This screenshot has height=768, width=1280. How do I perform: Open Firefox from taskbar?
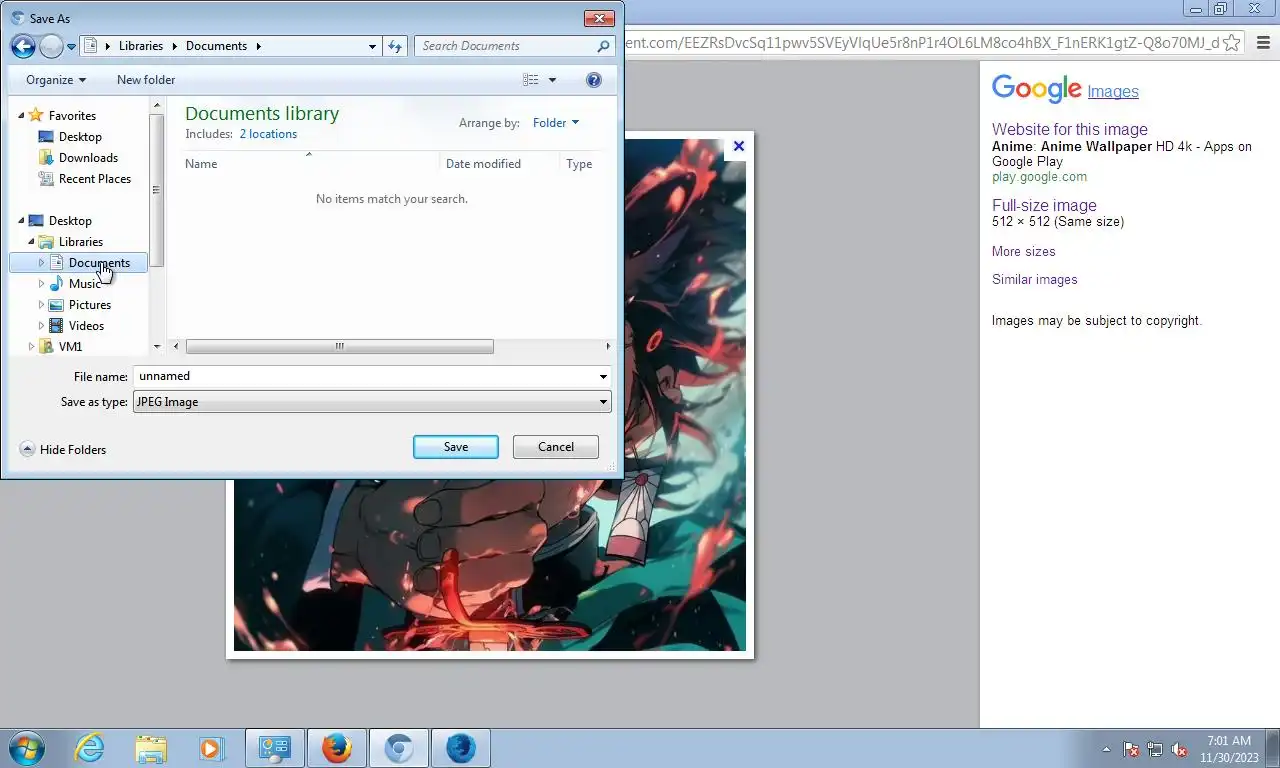pos(337,748)
